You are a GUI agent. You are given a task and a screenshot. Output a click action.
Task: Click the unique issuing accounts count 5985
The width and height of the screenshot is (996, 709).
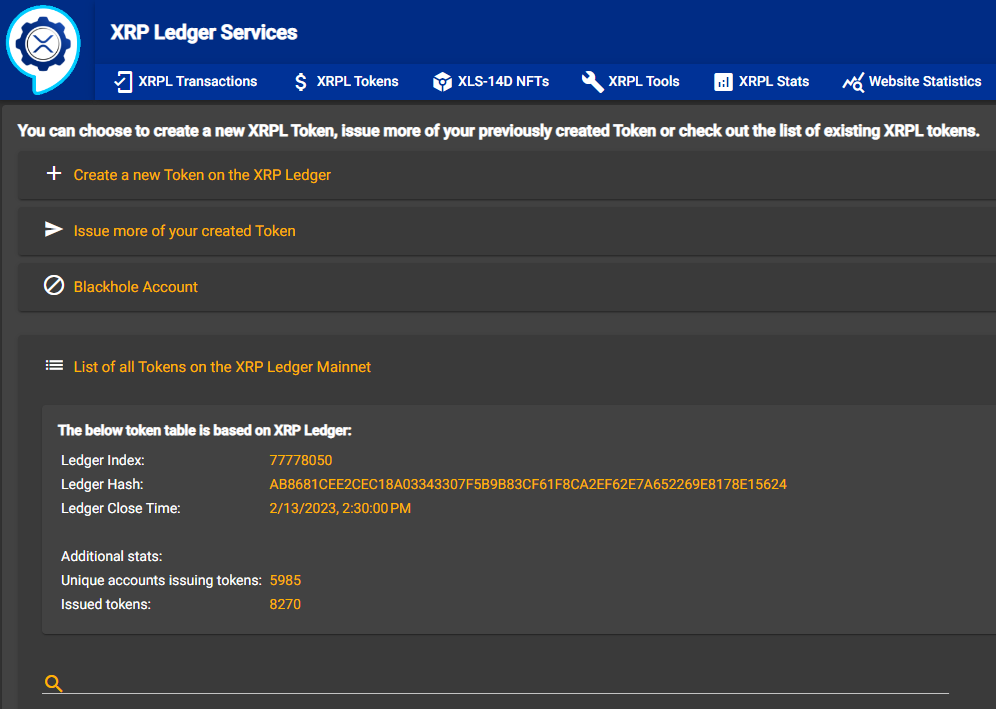(x=285, y=581)
